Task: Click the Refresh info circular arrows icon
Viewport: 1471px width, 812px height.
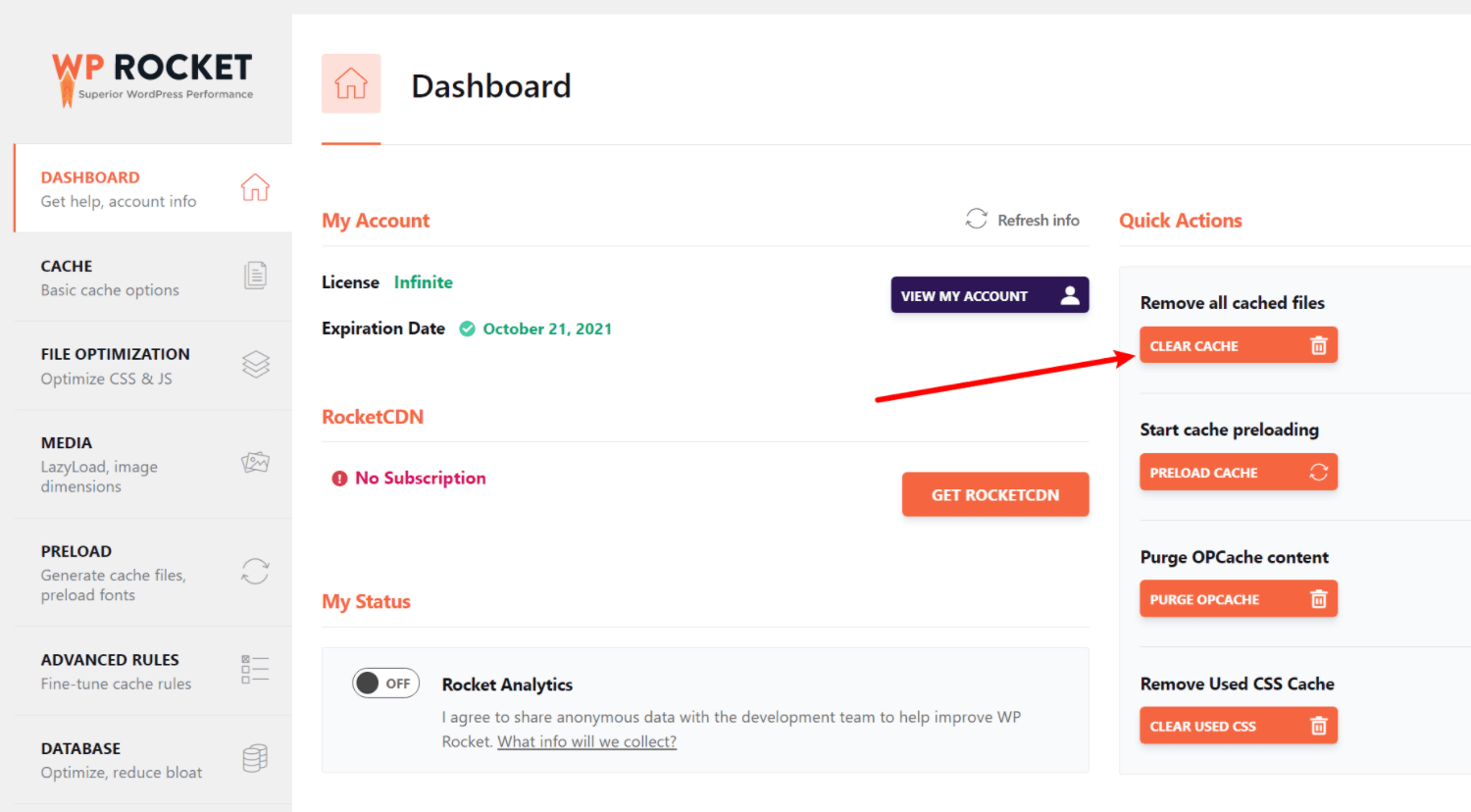Action: (x=976, y=219)
